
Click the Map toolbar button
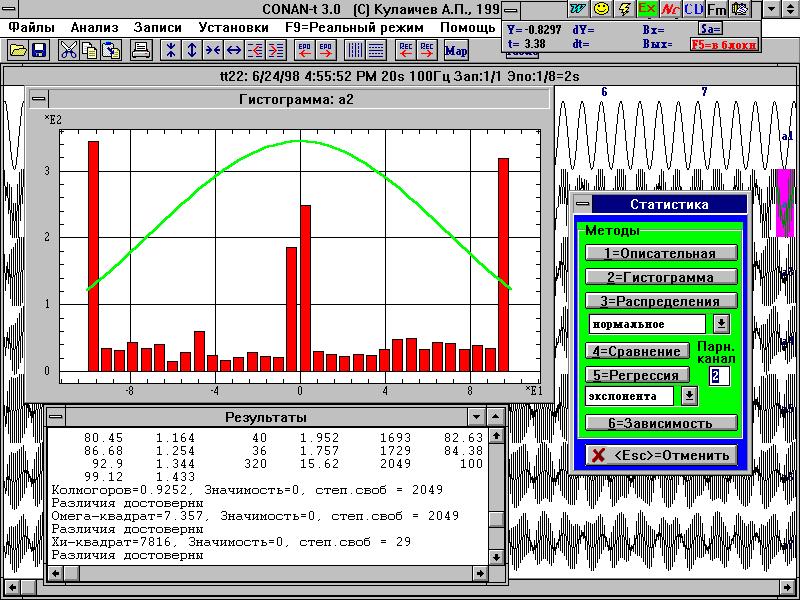456,49
